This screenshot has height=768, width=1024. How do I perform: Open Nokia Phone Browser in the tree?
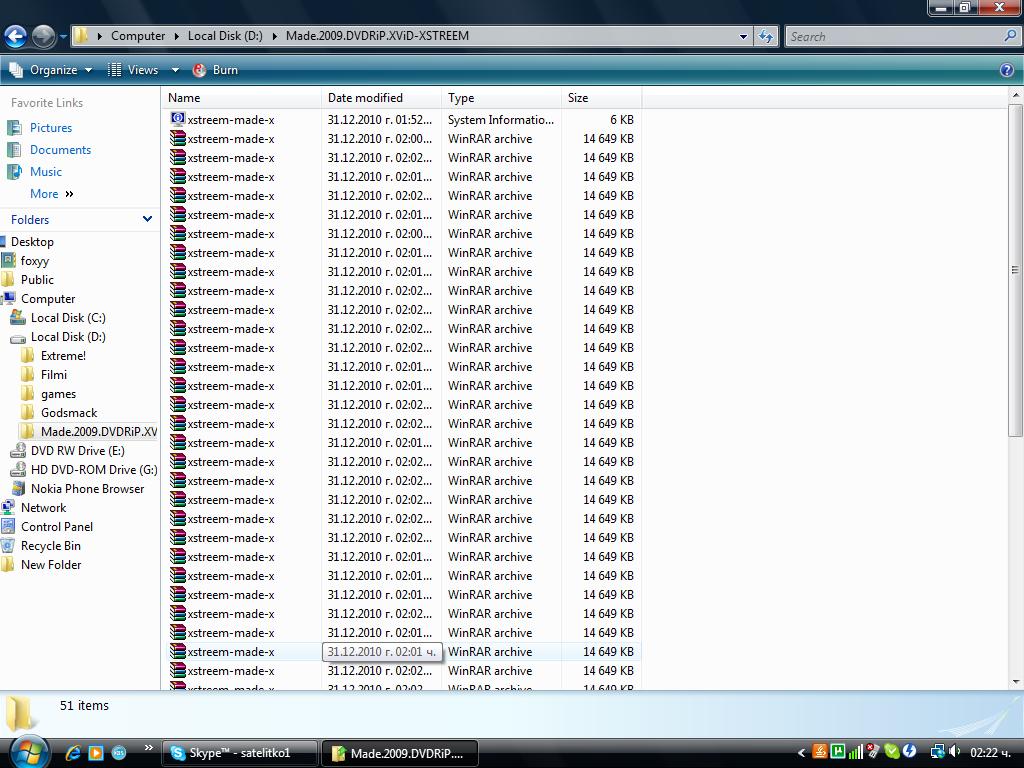coord(87,488)
